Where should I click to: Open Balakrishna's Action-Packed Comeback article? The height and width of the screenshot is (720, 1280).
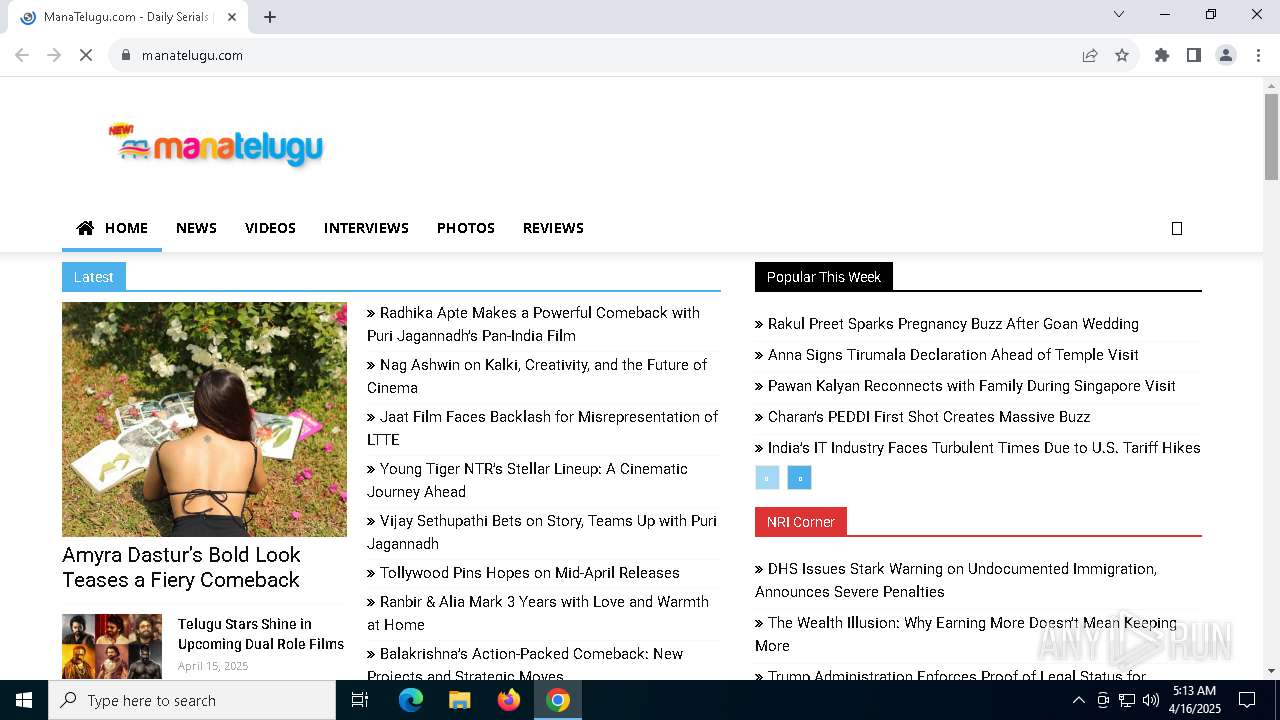pyautogui.click(x=525, y=665)
